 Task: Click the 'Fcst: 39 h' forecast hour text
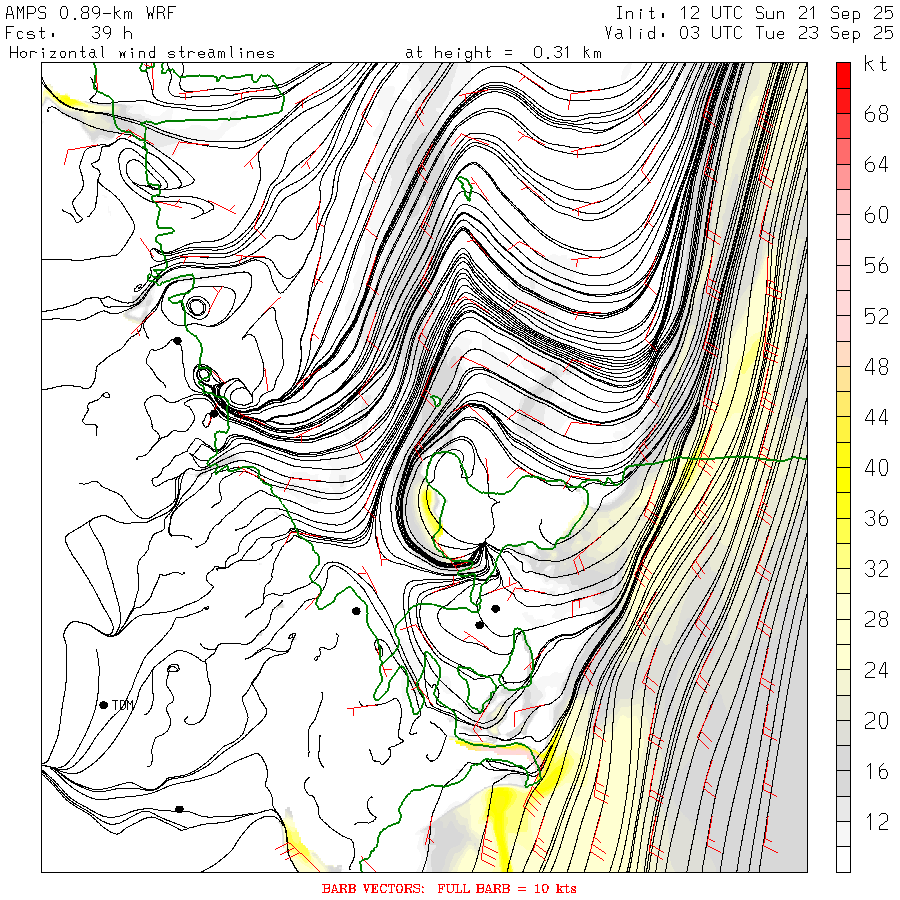69,33
